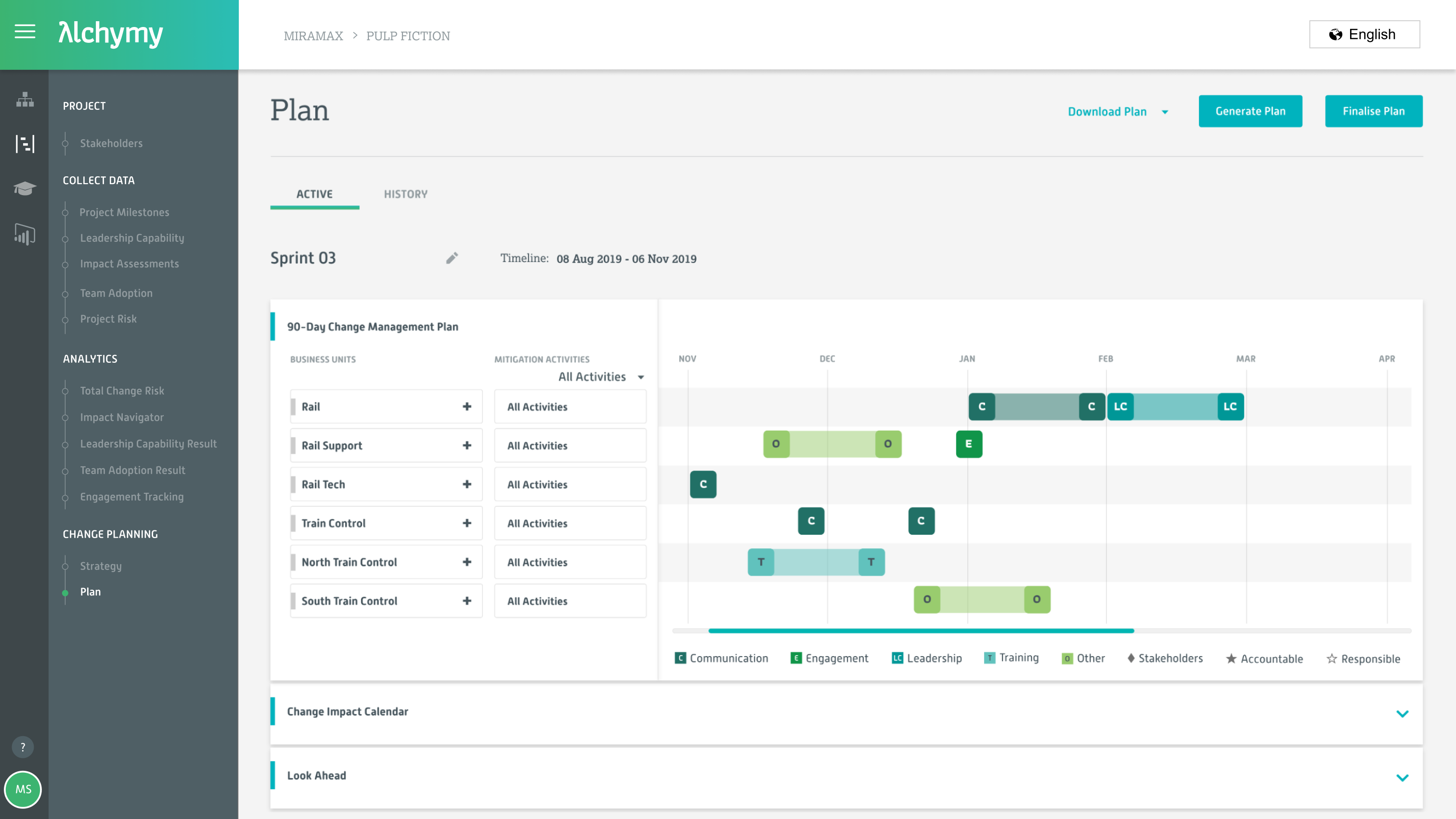This screenshot has width=1456, height=819.
Task: Add an activity to Rail Support with the plus icon
Action: 466,445
